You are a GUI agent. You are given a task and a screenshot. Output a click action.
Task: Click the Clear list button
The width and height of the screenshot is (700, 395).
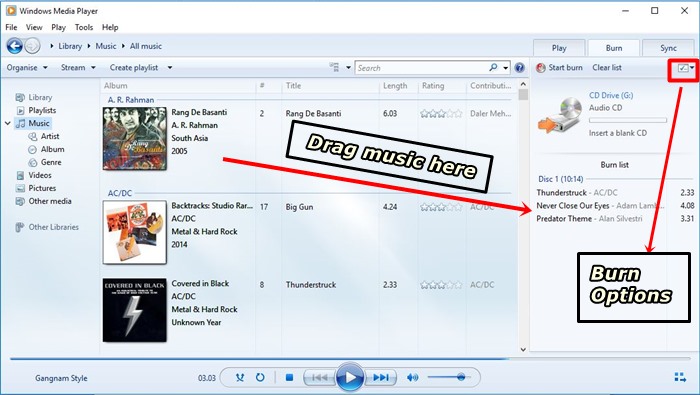[607, 67]
